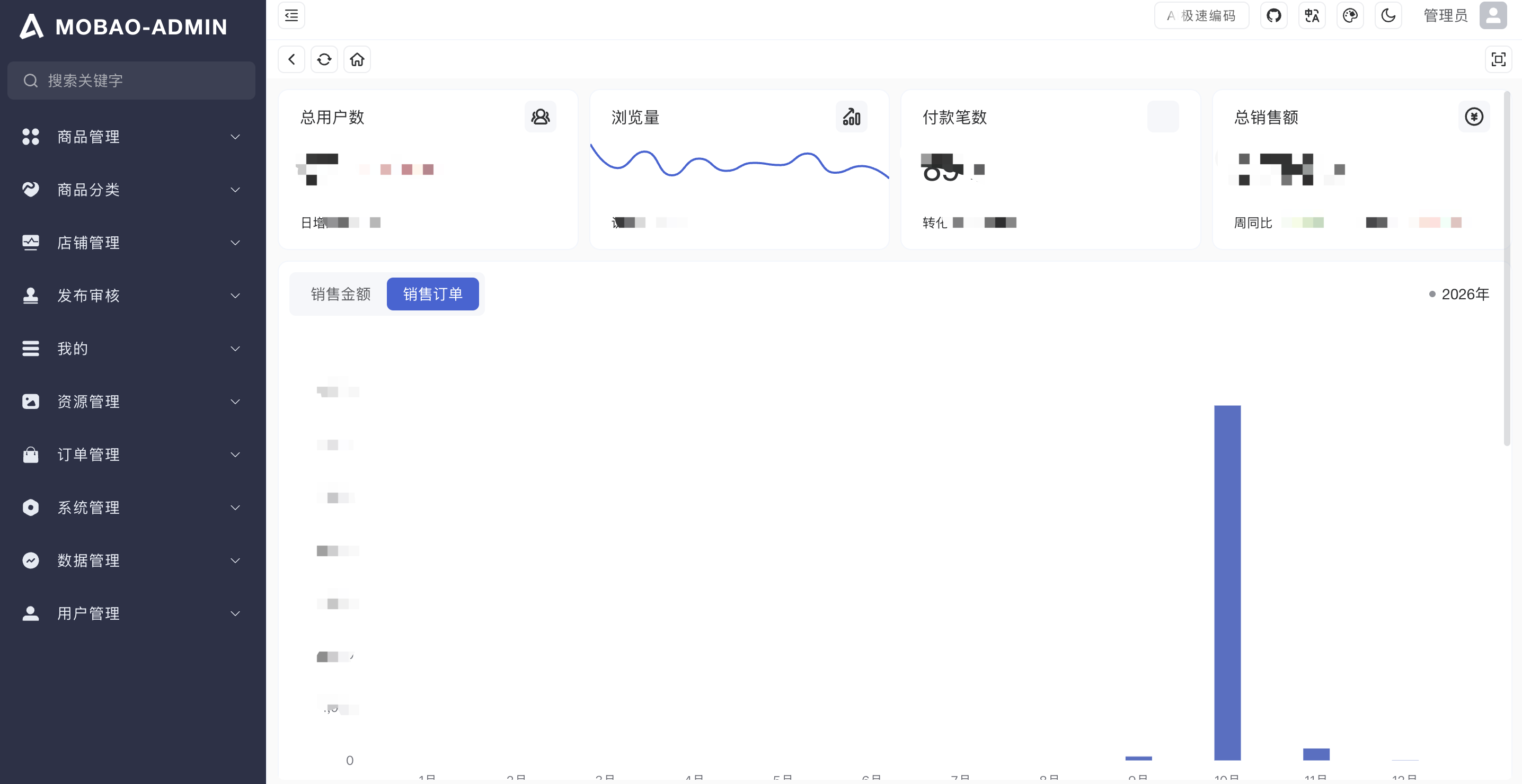This screenshot has width=1522, height=784.
Task: Open the GitHub repository icon
Action: coord(1274,15)
